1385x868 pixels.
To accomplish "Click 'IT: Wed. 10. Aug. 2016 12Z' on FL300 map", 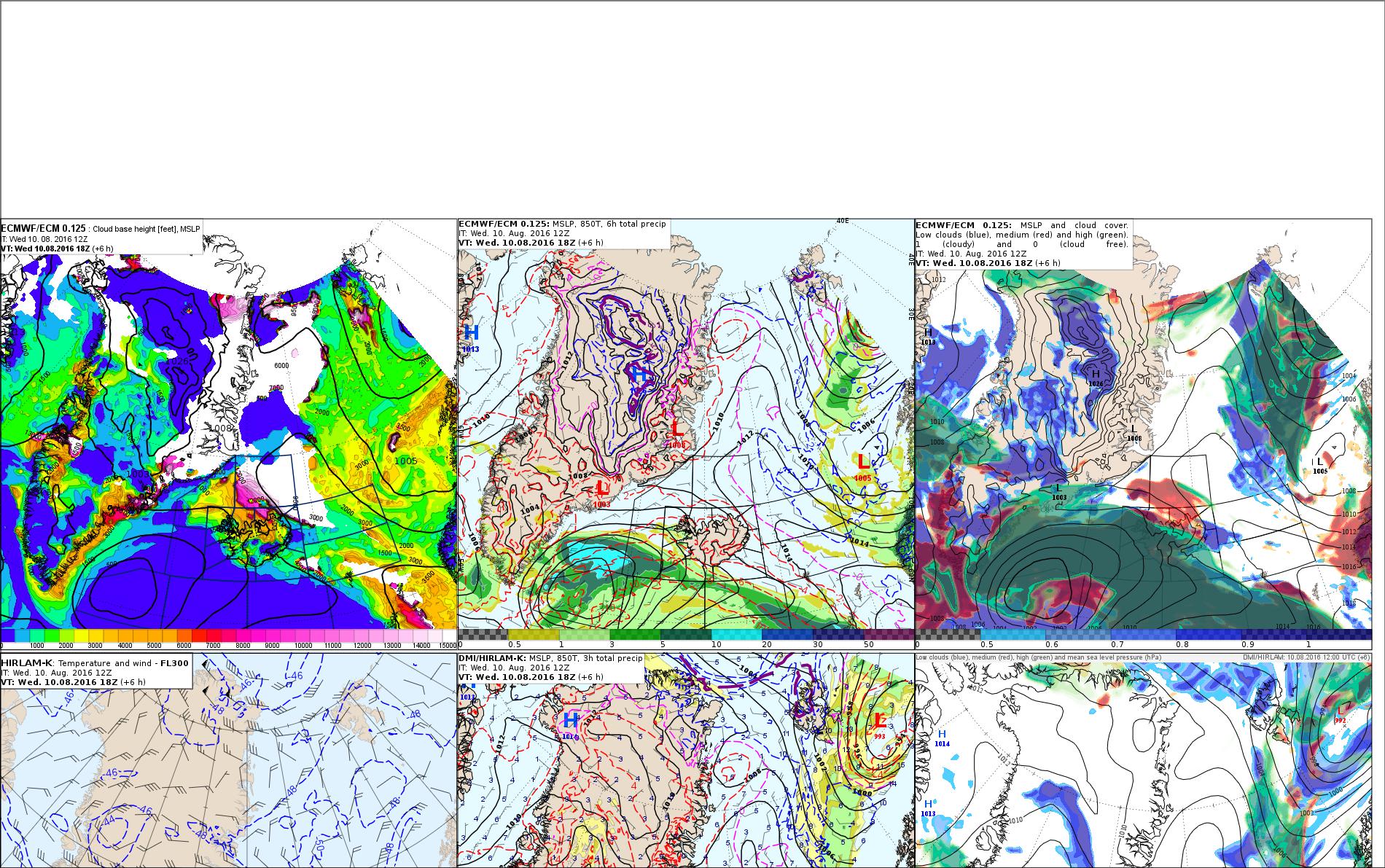I will [56, 673].
